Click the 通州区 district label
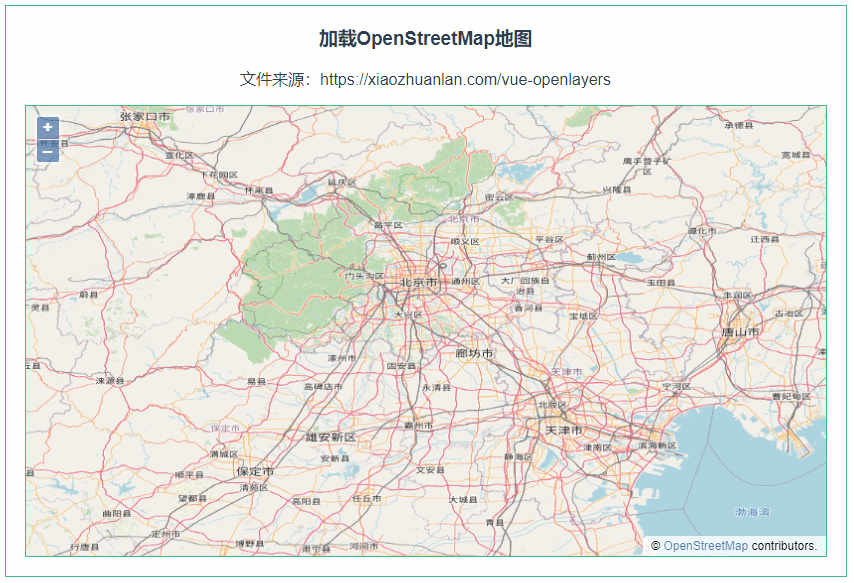854x583 pixels. (465, 281)
